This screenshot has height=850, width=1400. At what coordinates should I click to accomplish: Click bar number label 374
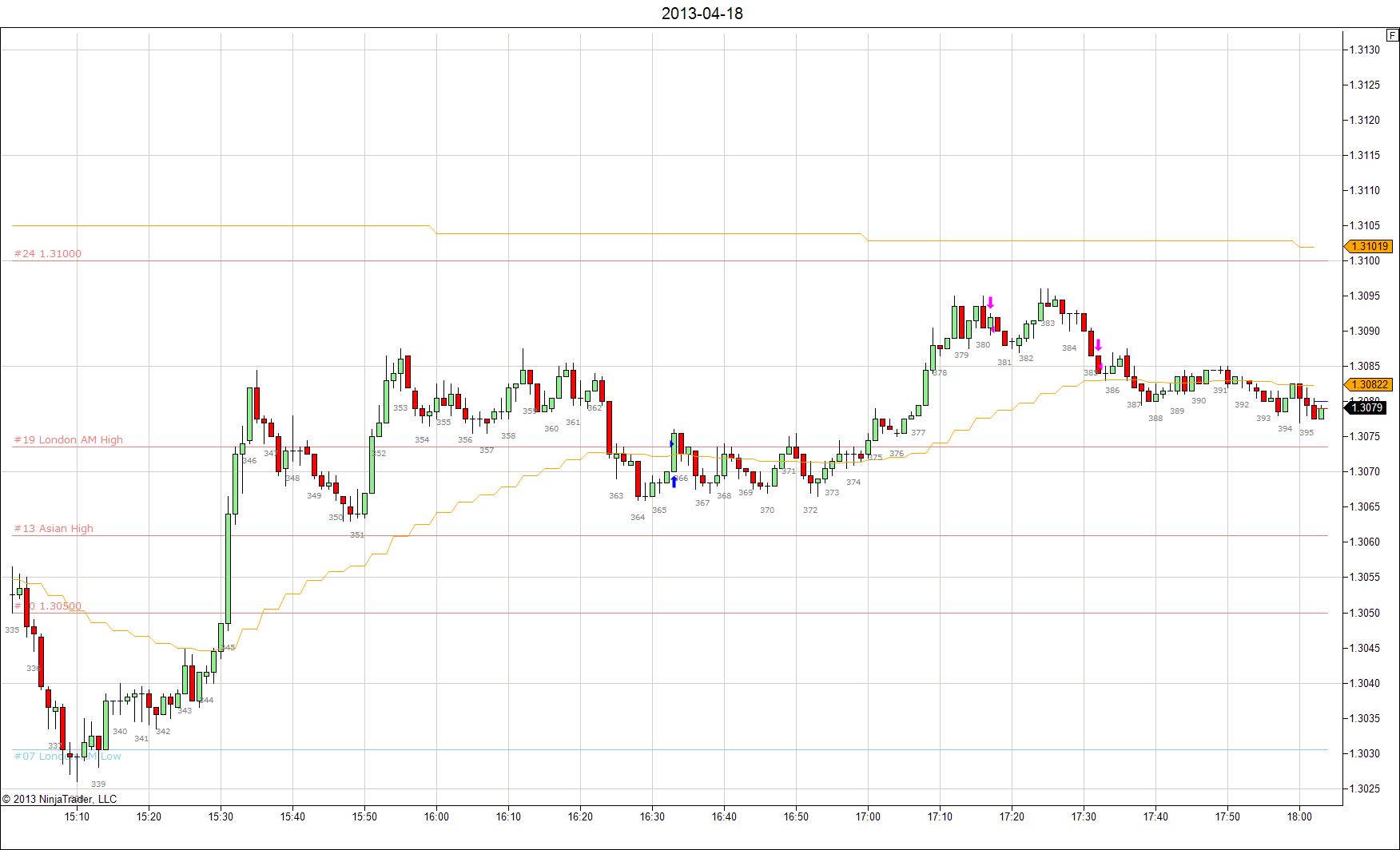click(x=853, y=483)
